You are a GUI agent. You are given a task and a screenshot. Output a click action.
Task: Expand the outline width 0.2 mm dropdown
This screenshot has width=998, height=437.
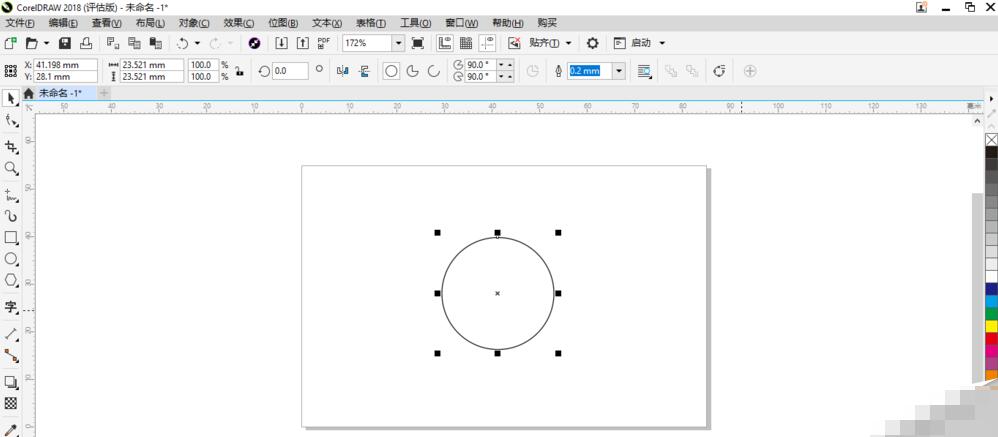coord(619,71)
